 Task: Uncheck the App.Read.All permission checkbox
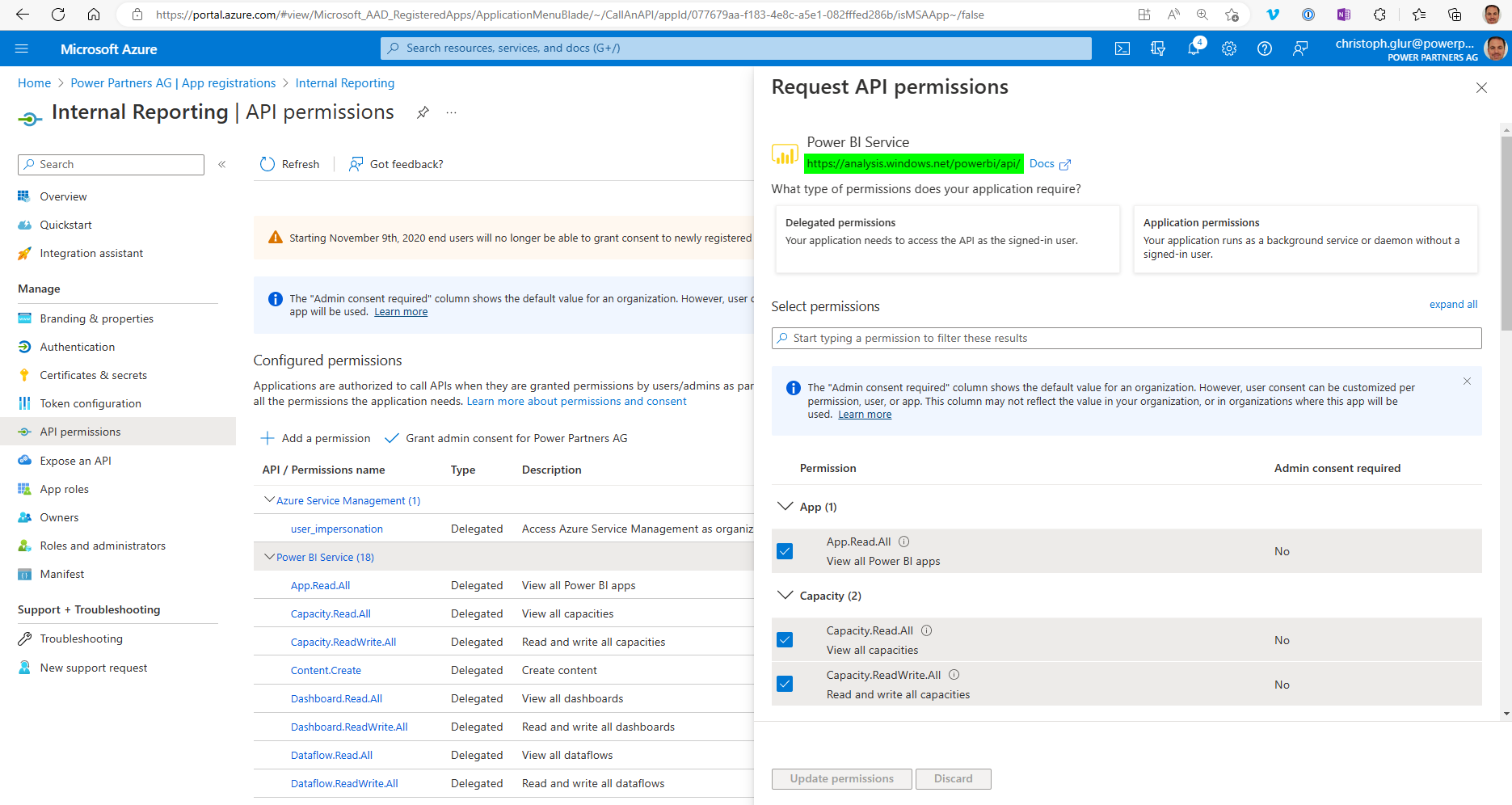[785, 551]
